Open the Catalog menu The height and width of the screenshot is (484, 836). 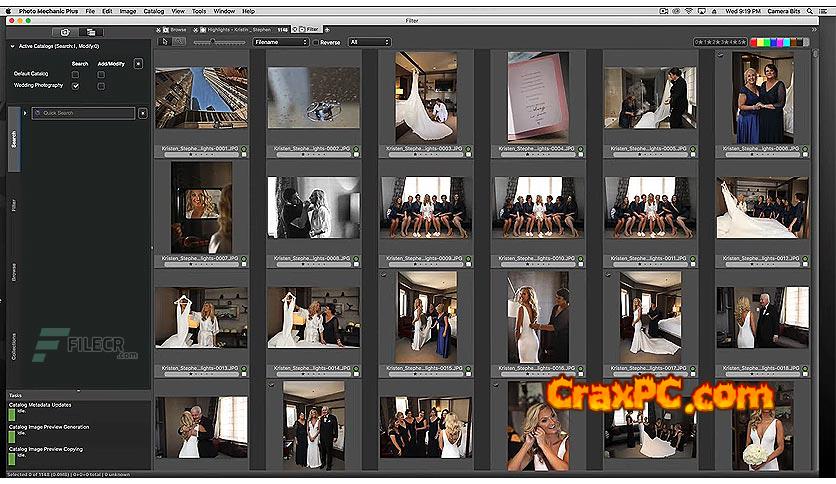pyautogui.click(x=154, y=10)
